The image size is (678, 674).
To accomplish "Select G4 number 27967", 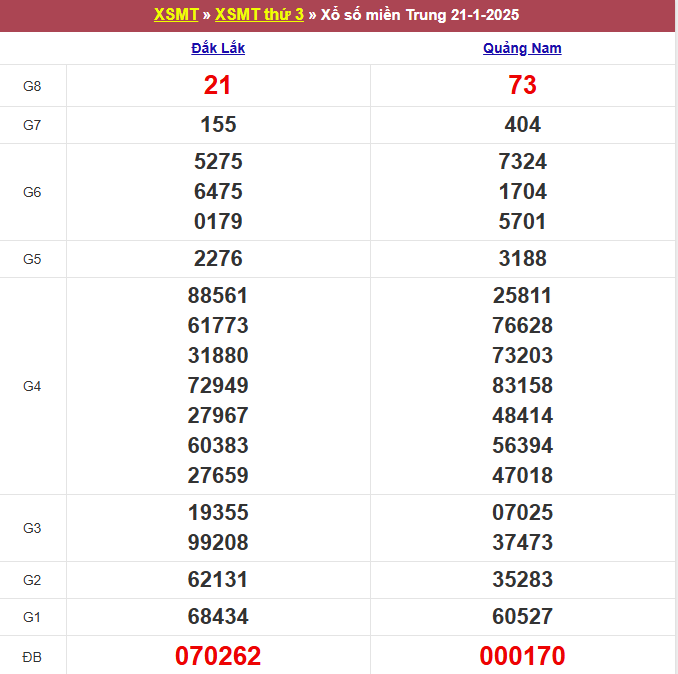I will (218, 415).
